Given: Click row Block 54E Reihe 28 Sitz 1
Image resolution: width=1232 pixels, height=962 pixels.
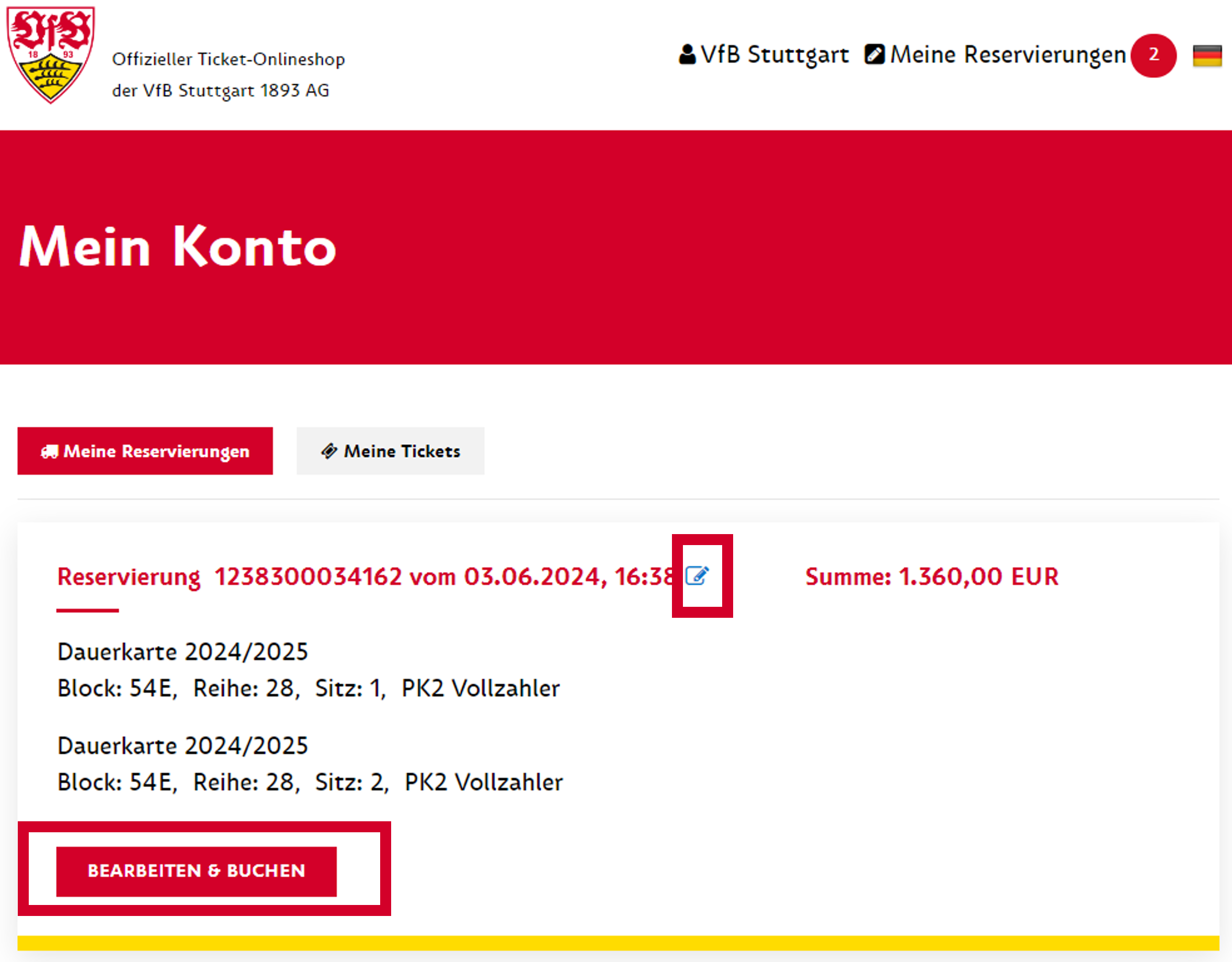Looking at the screenshot, I should tap(309, 688).
